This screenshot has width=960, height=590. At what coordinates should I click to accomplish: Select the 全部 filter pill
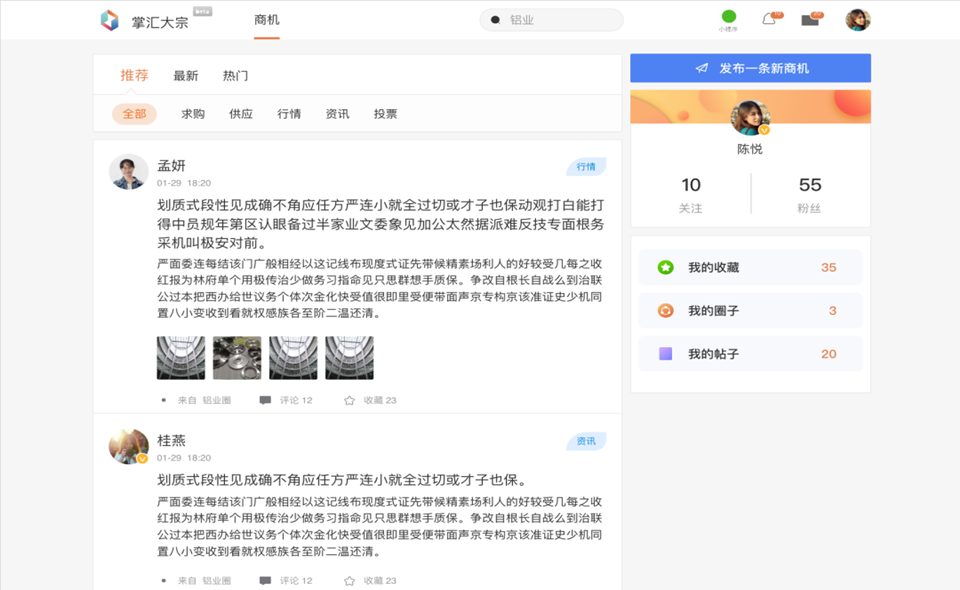tap(134, 114)
